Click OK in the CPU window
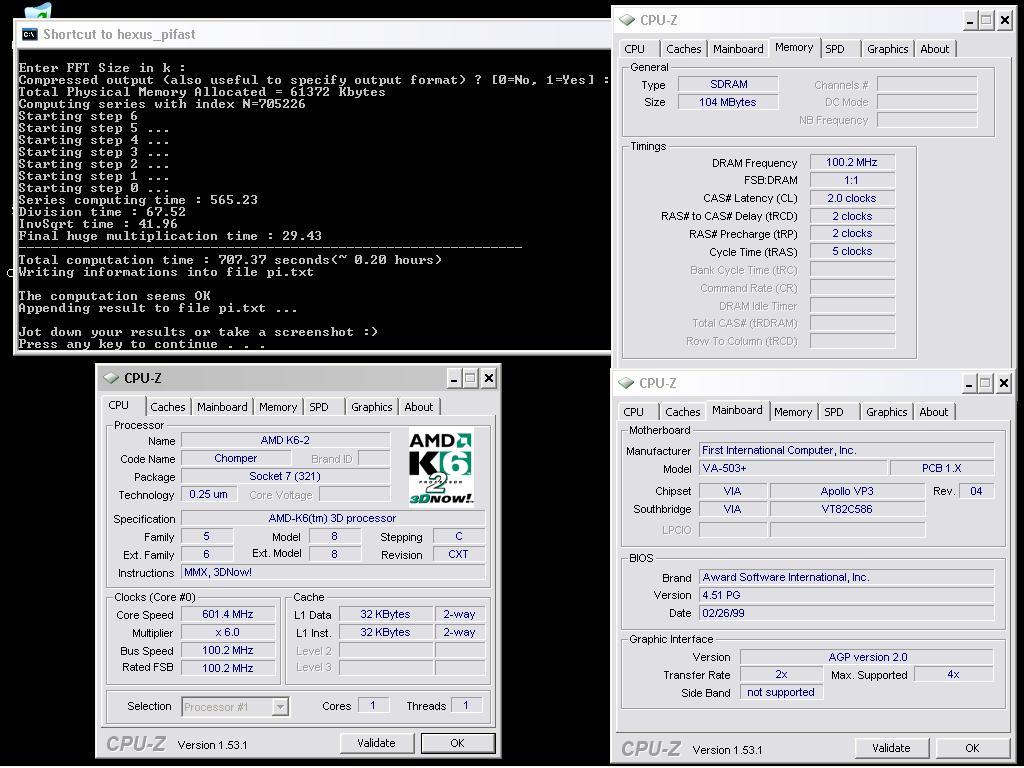Image resolution: width=1024 pixels, height=768 pixels. coord(457,743)
